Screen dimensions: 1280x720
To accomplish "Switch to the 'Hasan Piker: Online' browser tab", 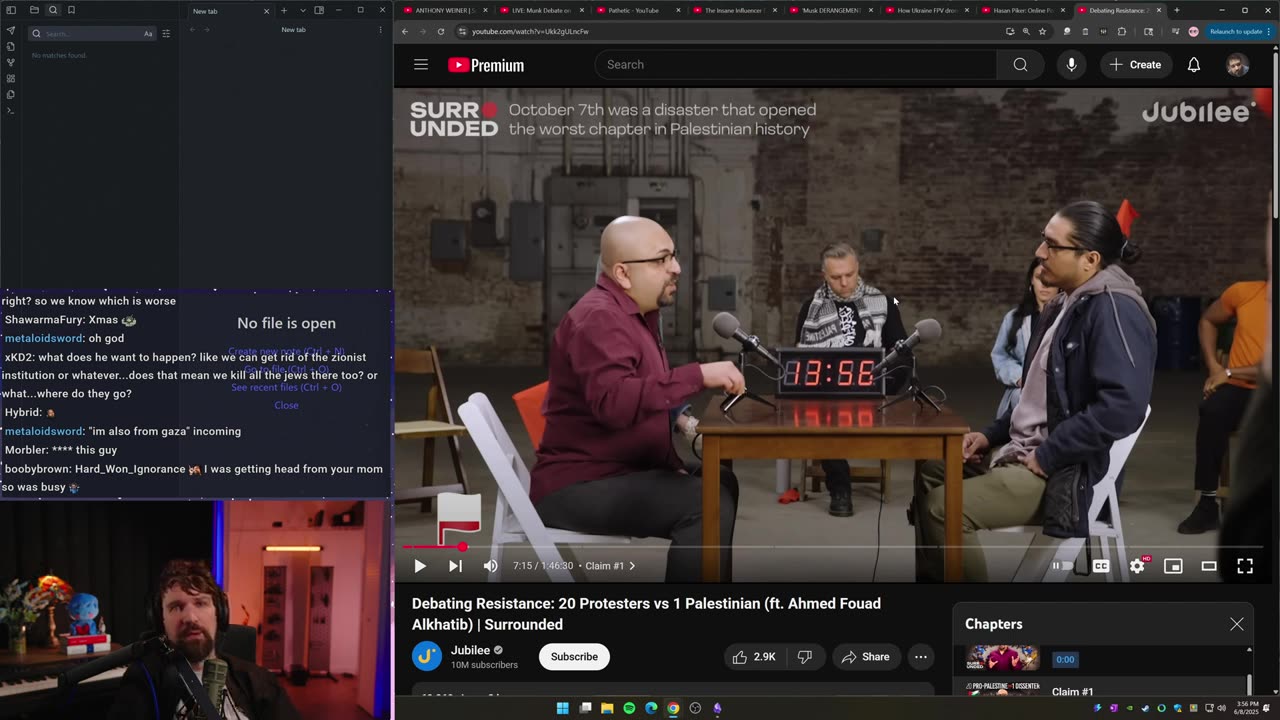I will [1021, 10].
